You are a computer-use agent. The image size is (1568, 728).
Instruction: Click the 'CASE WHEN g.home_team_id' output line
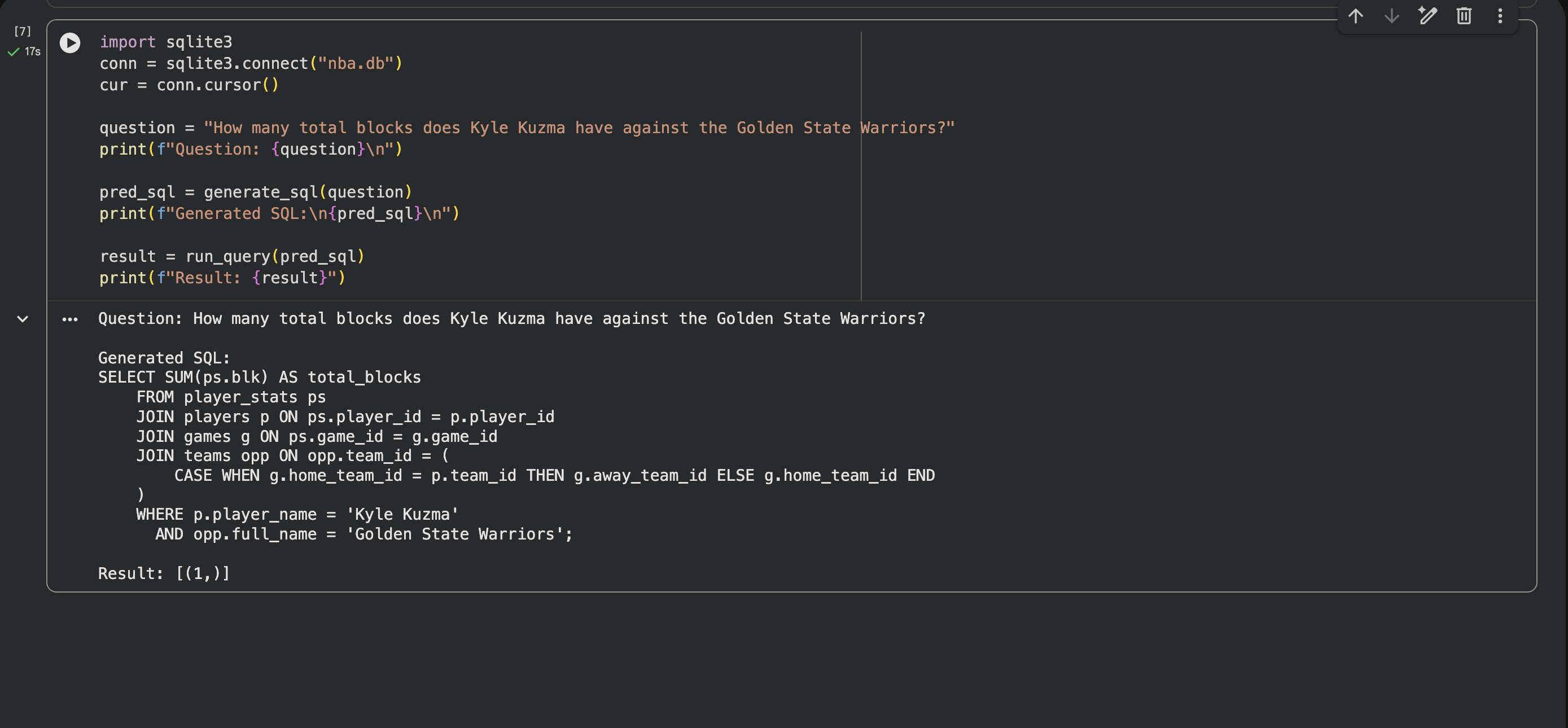pyautogui.click(x=554, y=475)
